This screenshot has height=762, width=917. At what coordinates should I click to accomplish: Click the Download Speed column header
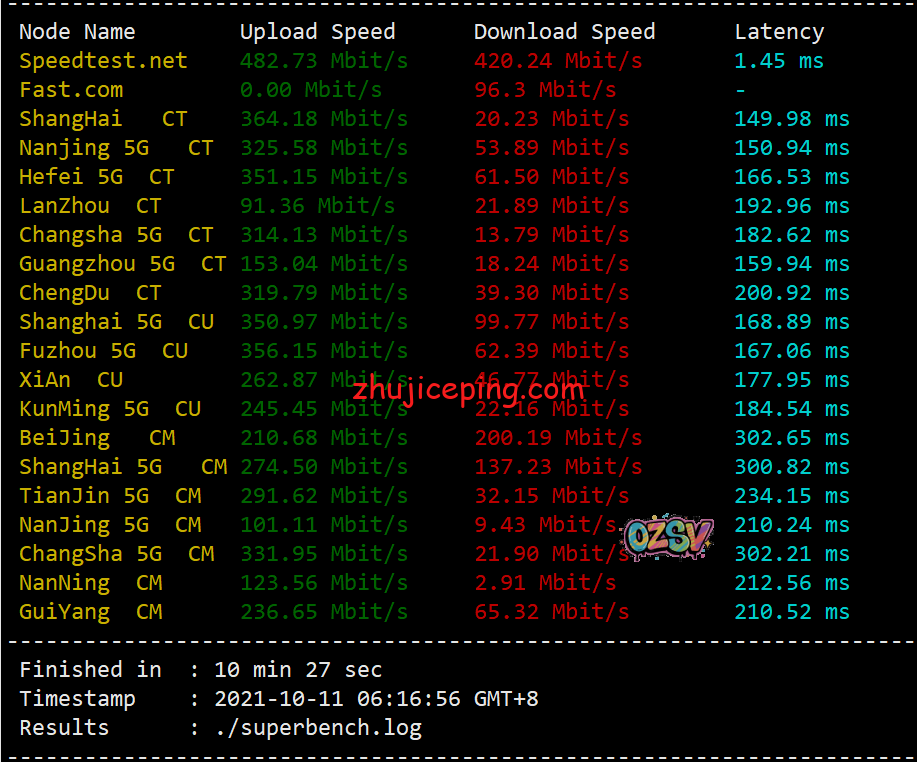pos(564,32)
